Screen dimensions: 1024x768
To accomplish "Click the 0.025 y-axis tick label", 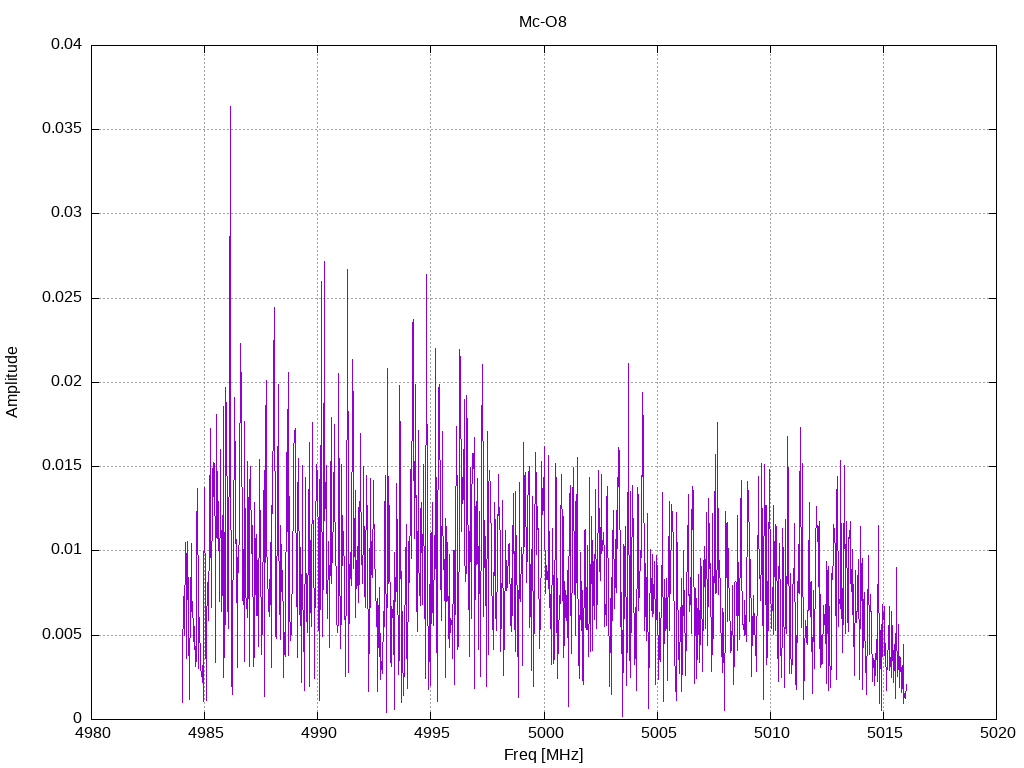I will pyautogui.click(x=62, y=298).
